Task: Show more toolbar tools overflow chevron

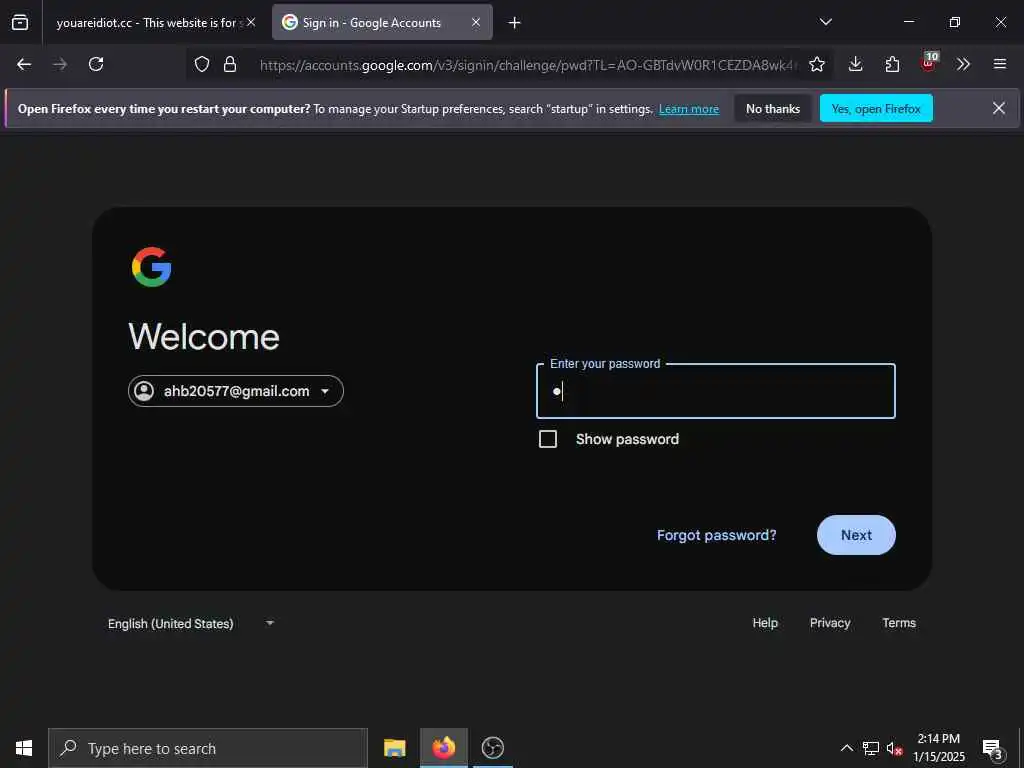Action: 963,64
